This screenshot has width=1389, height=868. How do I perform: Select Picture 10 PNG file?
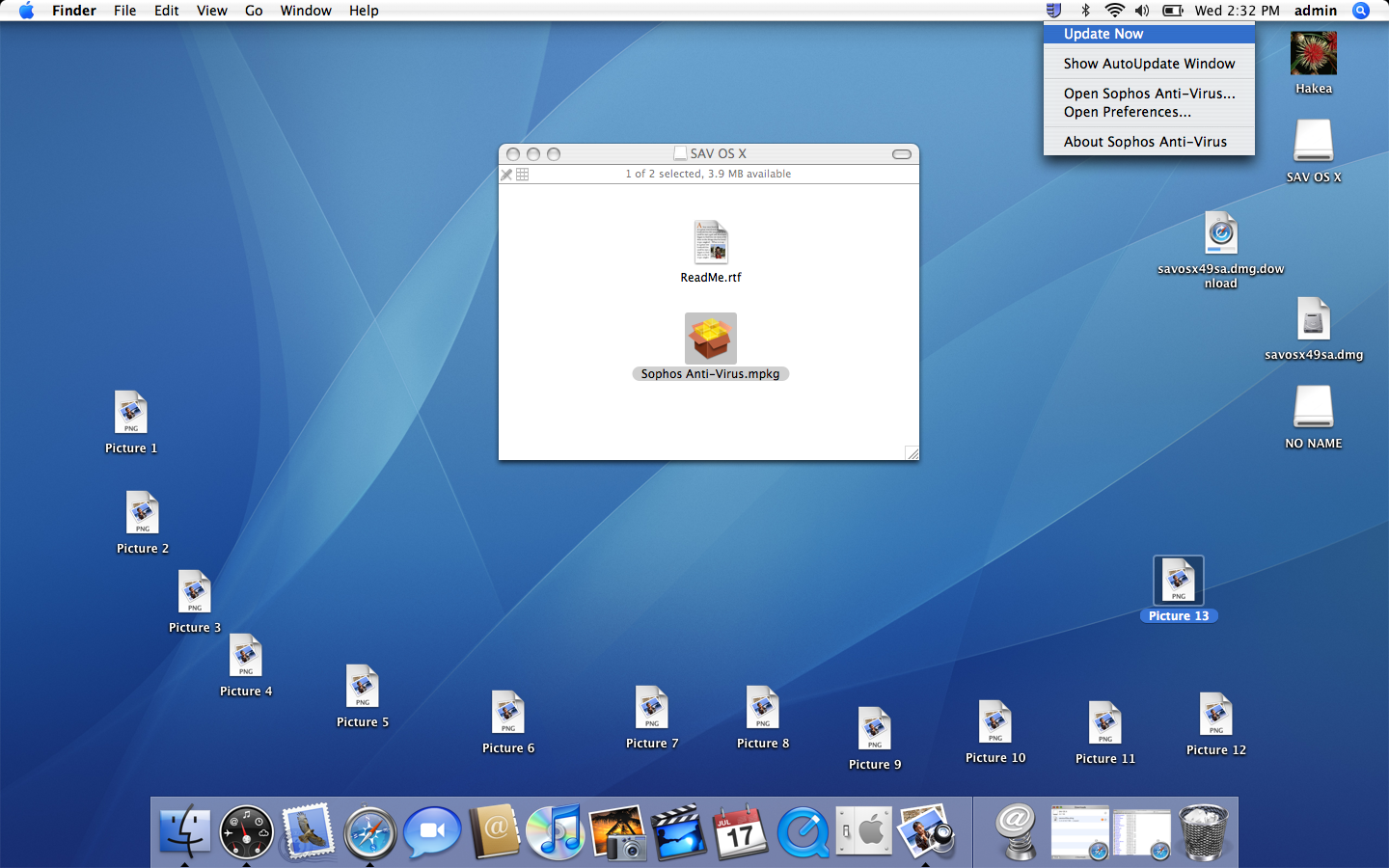tap(995, 722)
